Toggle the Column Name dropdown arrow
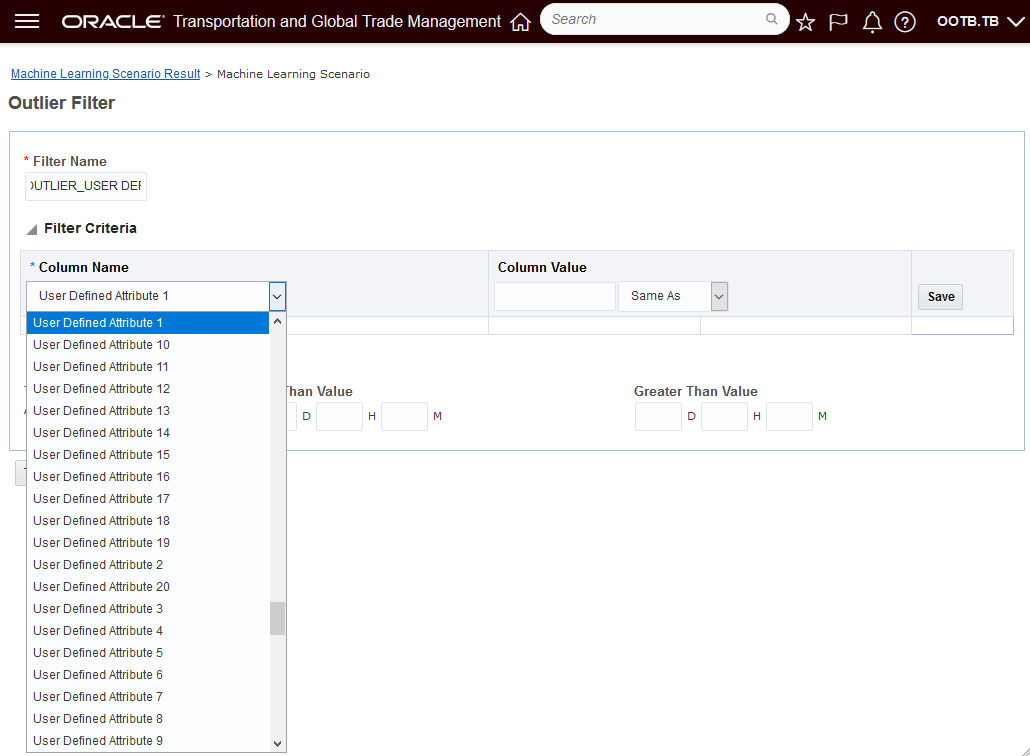Viewport: 1030px width, 756px height. click(x=277, y=296)
